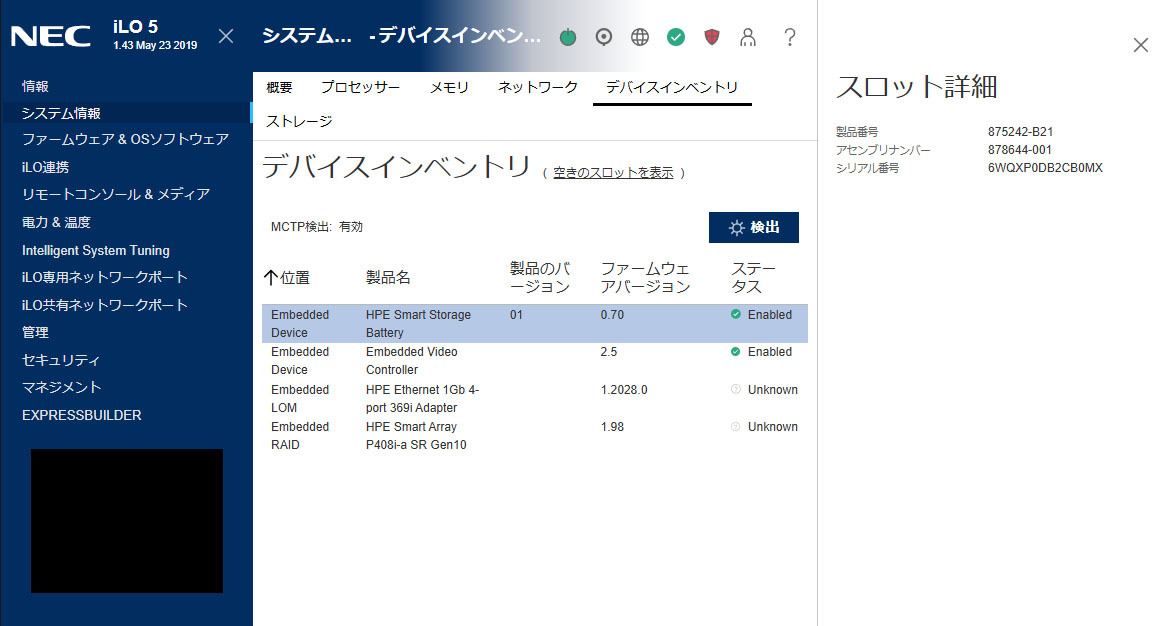Open 電力 & 温度 in sidebar
The width and height of the screenshot is (1175, 626).
click(x=56, y=223)
